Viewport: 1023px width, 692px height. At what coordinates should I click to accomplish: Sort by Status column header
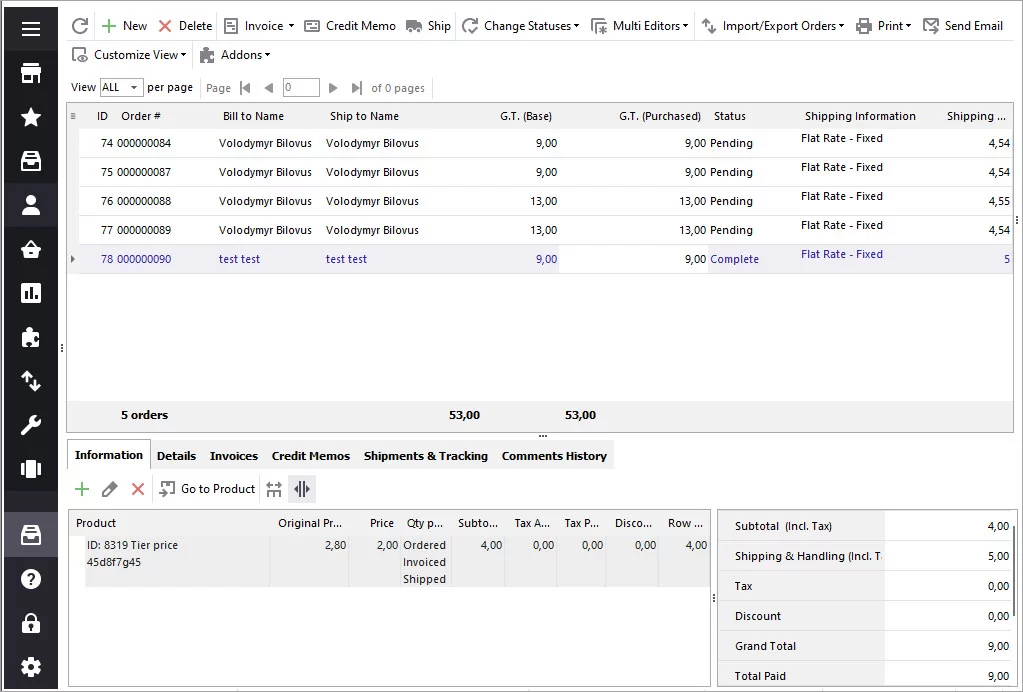click(729, 116)
